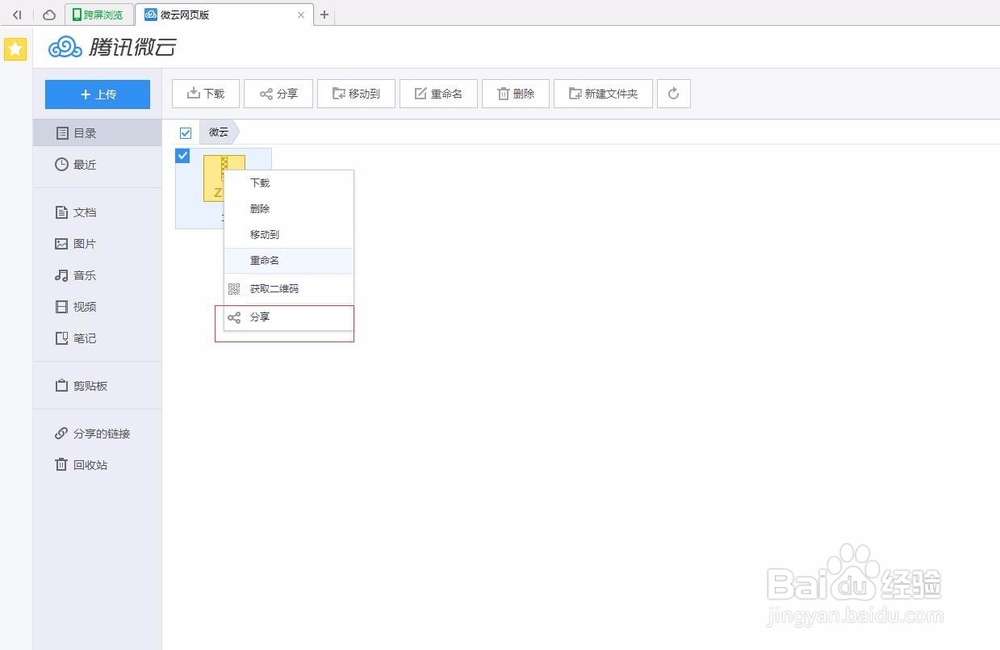The height and width of the screenshot is (650, 1000).
Task: Choose 移动到 in the context menu
Action: pos(289,235)
